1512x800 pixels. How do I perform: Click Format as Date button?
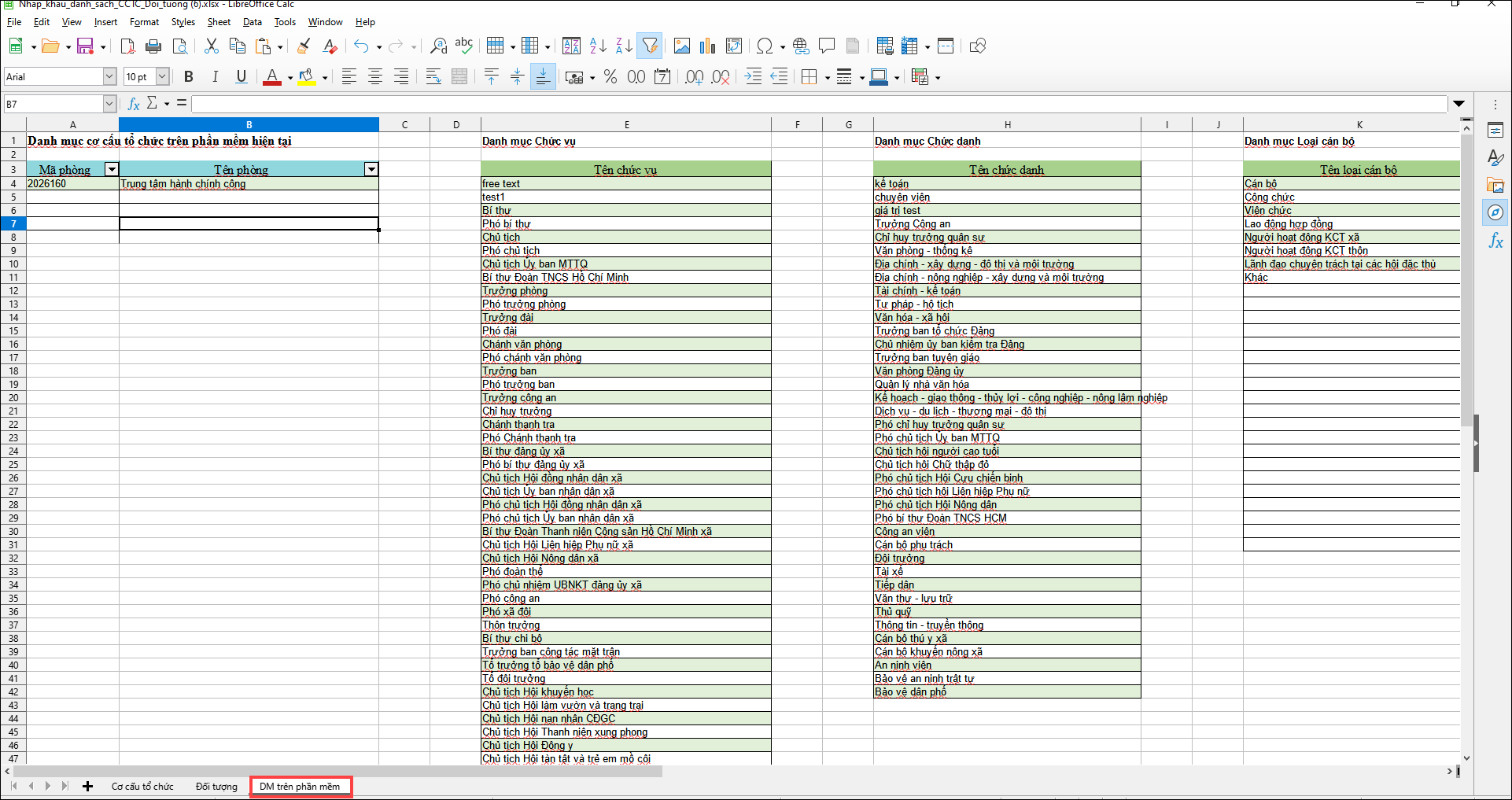[662, 76]
